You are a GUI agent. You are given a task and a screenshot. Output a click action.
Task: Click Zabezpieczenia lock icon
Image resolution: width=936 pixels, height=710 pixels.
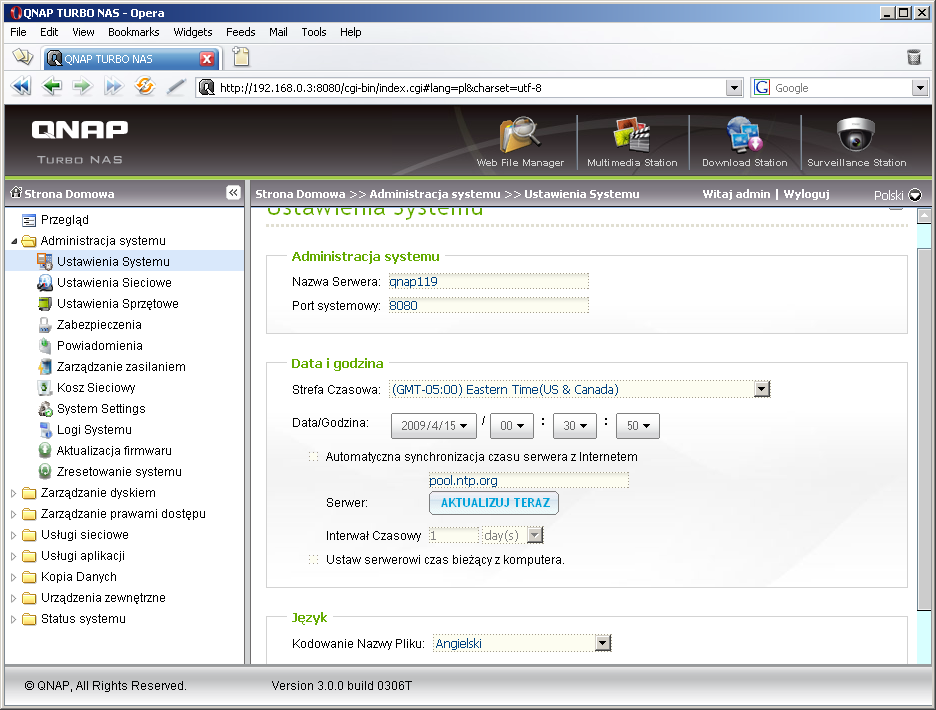click(x=45, y=325)
